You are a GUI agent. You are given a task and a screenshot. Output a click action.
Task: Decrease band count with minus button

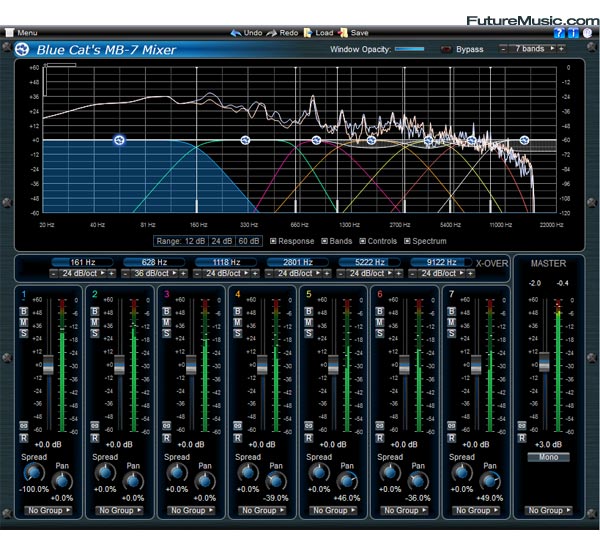click(504, 49)
